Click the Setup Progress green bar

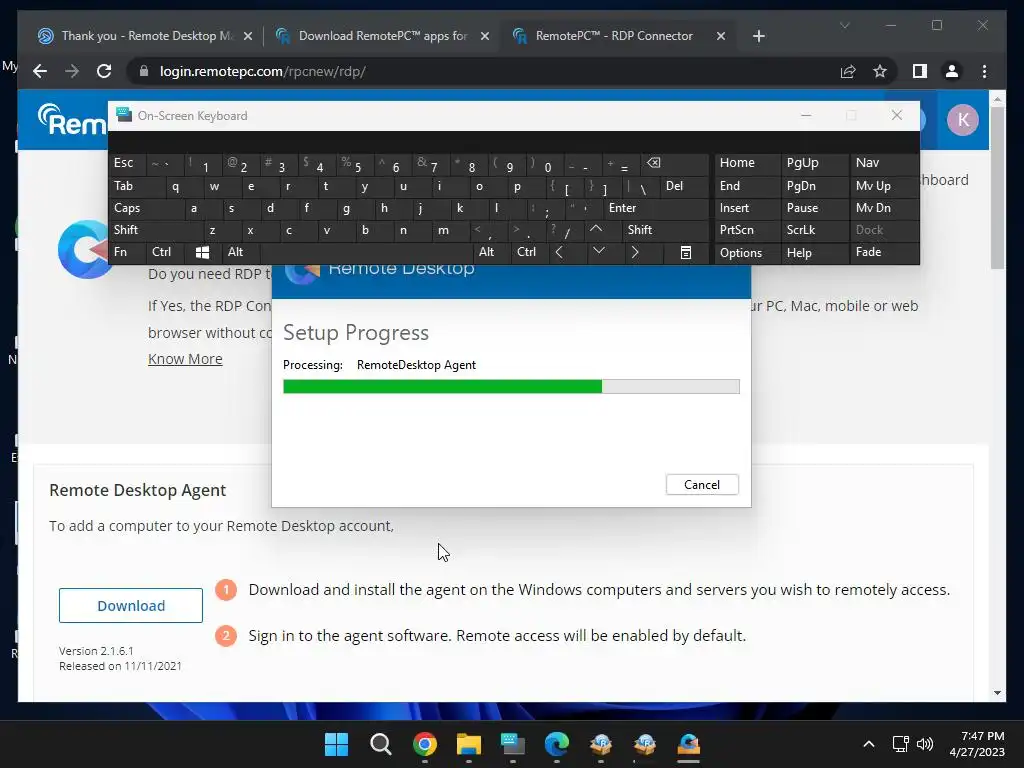pyautogui.click(x=442, y=387)
